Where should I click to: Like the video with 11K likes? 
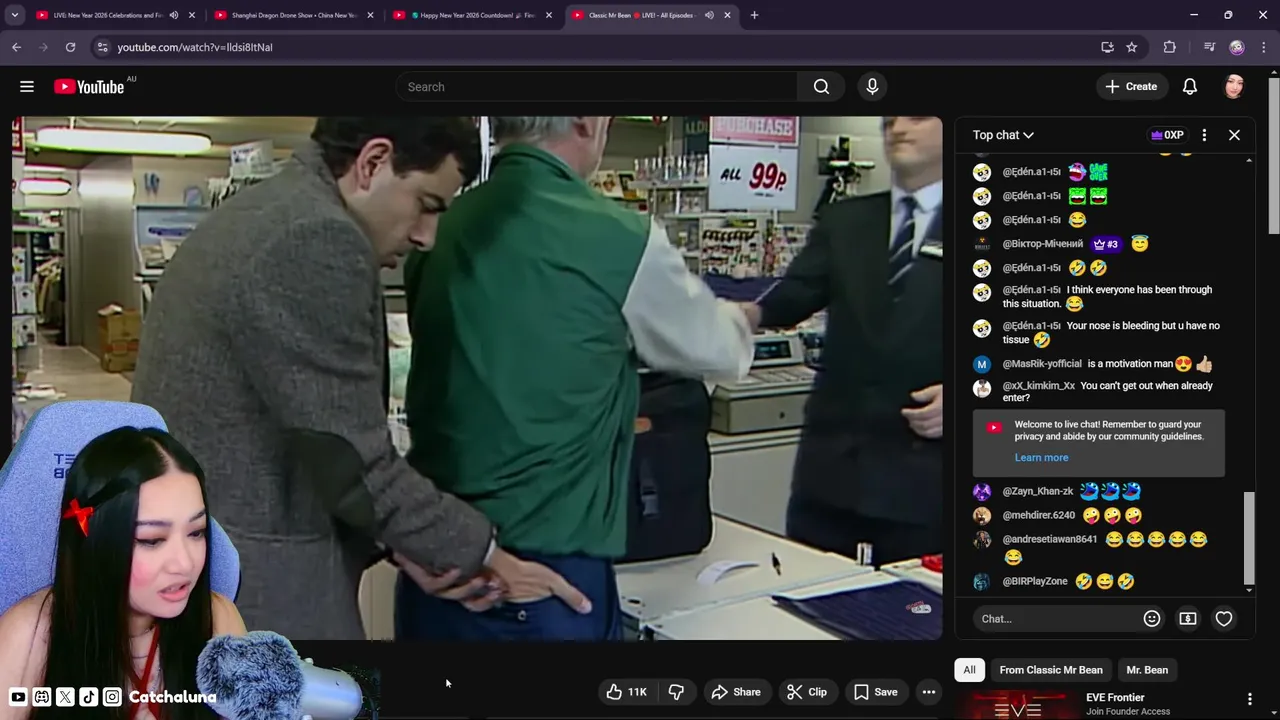[626, 692]
